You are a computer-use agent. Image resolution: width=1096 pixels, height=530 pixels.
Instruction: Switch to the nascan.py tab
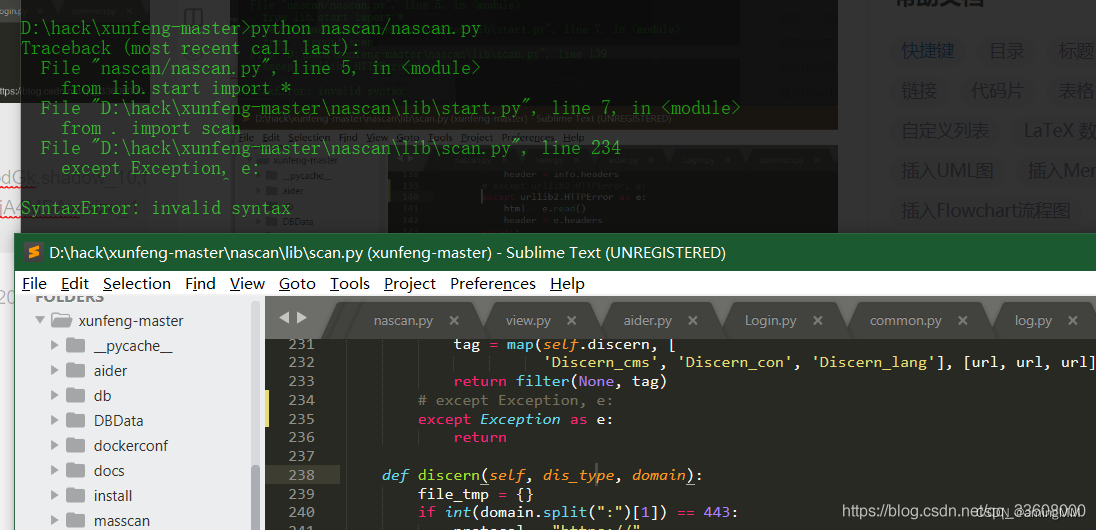point(403,321)
